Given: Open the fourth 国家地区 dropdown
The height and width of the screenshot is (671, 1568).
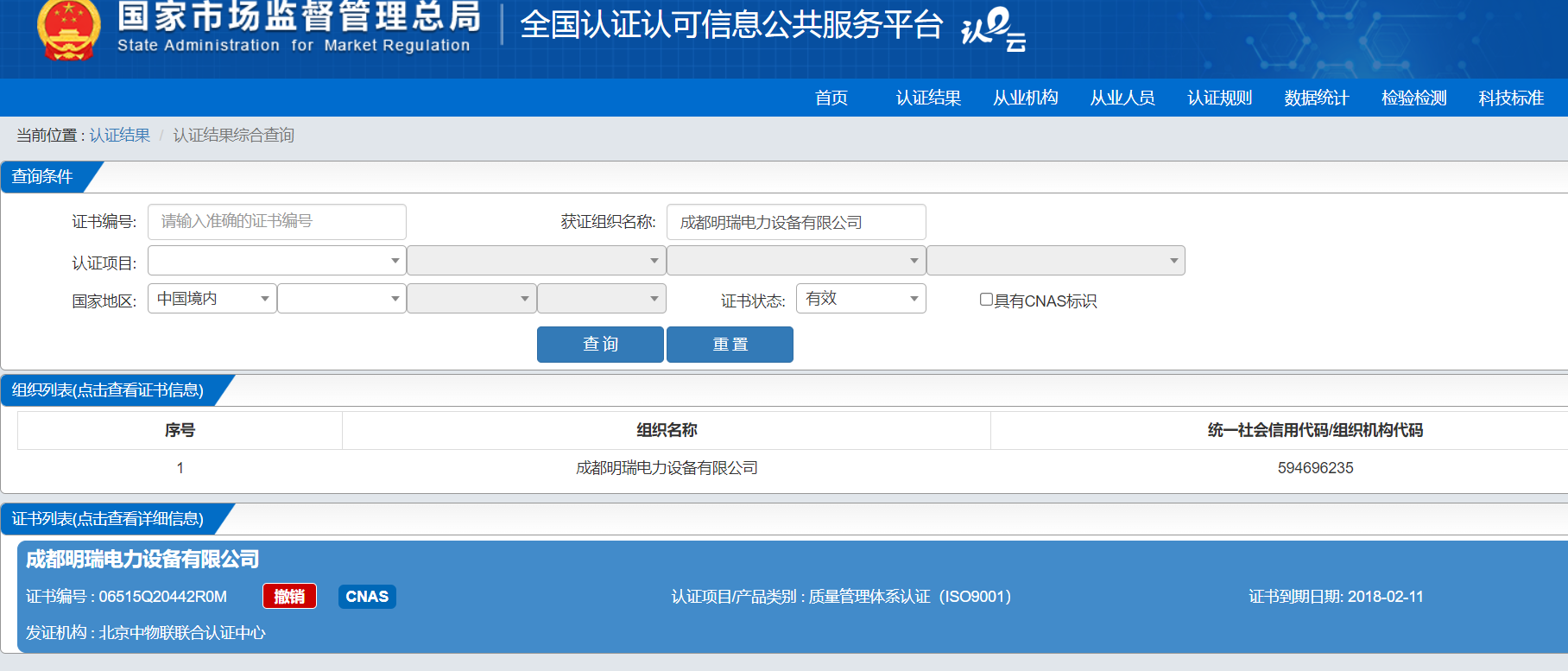Looking at the screenshot, I should pos(602,298).
